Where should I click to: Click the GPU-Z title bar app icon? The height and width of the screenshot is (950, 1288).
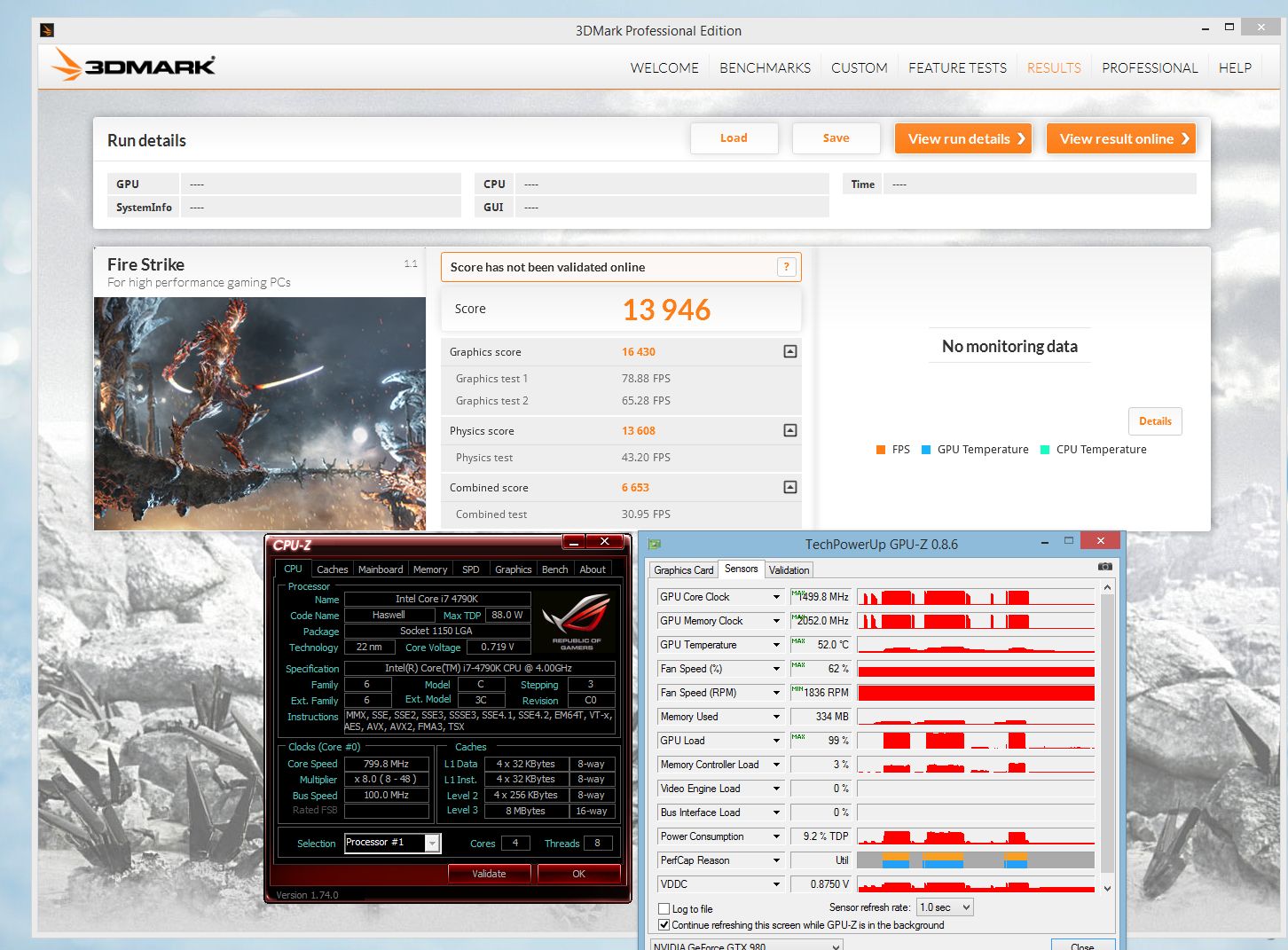point(655,544)
